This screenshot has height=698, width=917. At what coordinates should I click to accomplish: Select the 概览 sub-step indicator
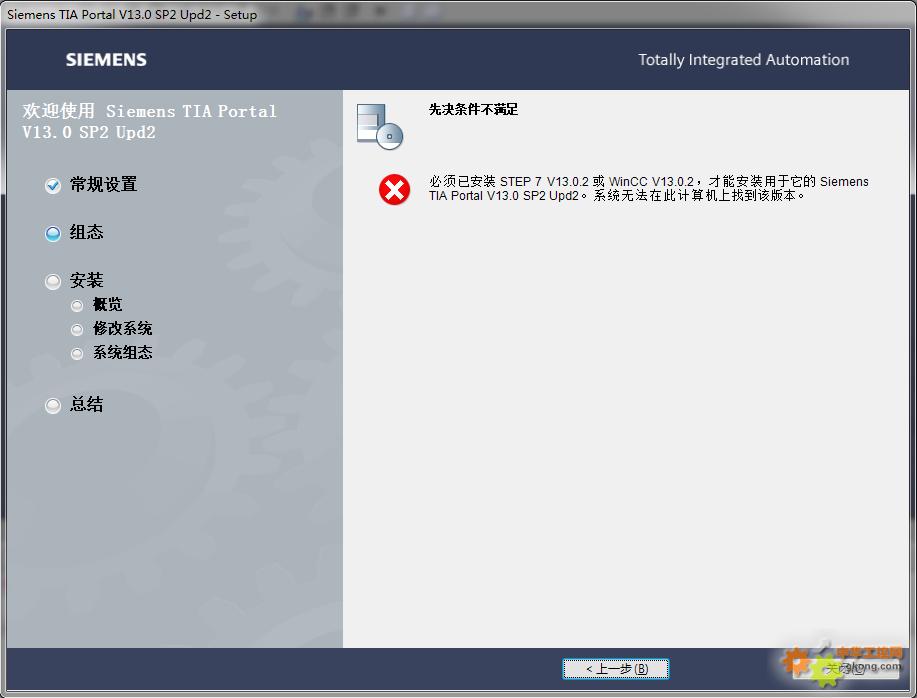tap(77, 306)
